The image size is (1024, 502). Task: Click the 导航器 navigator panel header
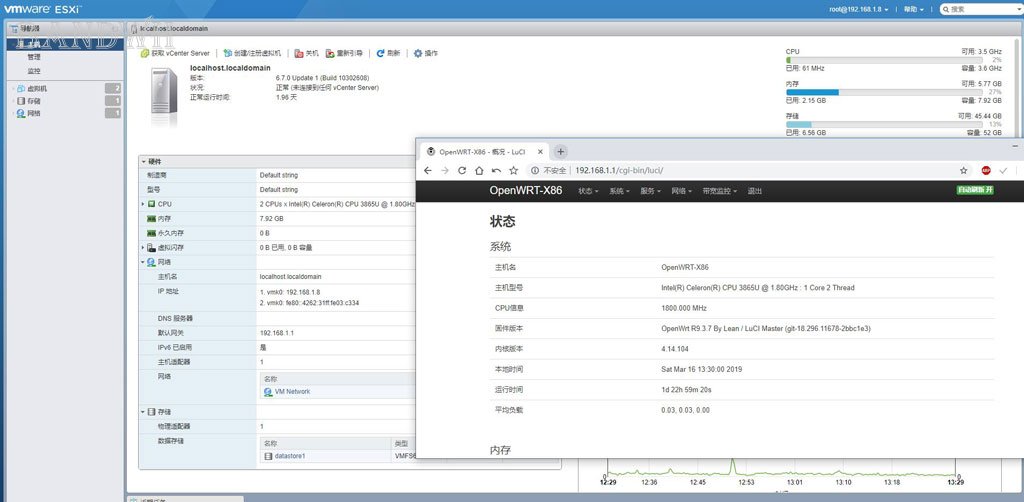(65, 29)
